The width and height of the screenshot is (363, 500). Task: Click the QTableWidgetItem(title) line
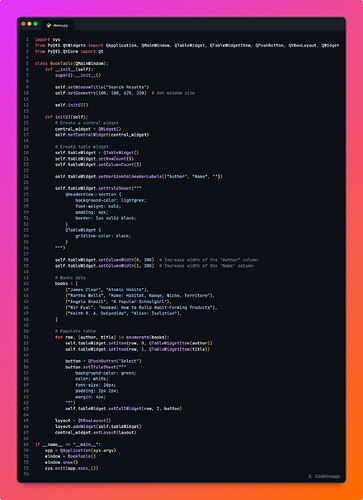[138, 349]
